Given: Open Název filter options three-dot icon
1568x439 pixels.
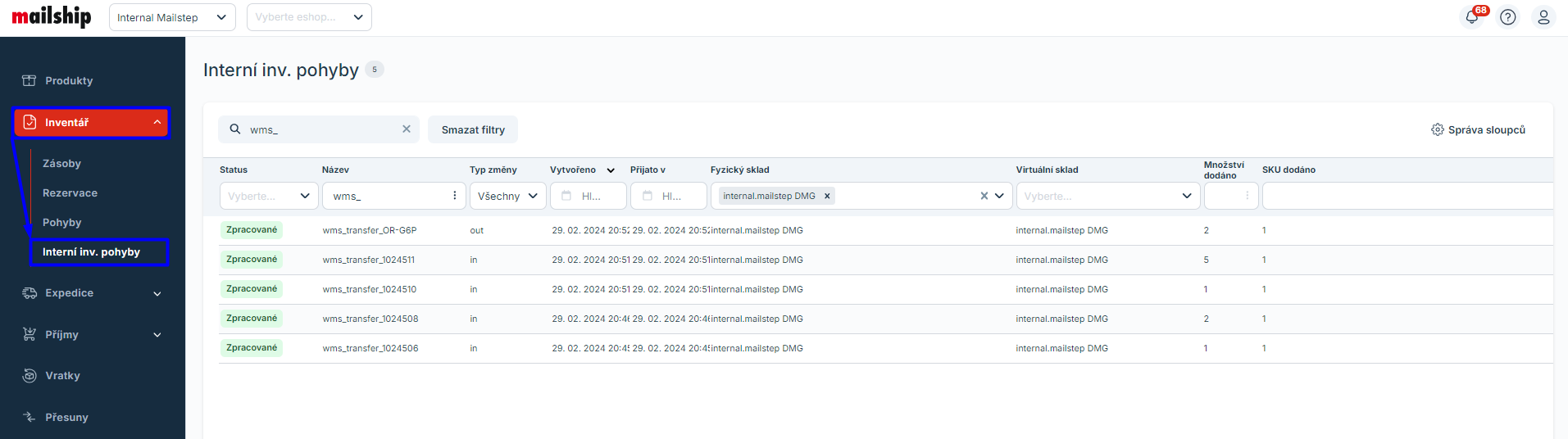Looking at the screenshot, I should (x=454, y=196).
